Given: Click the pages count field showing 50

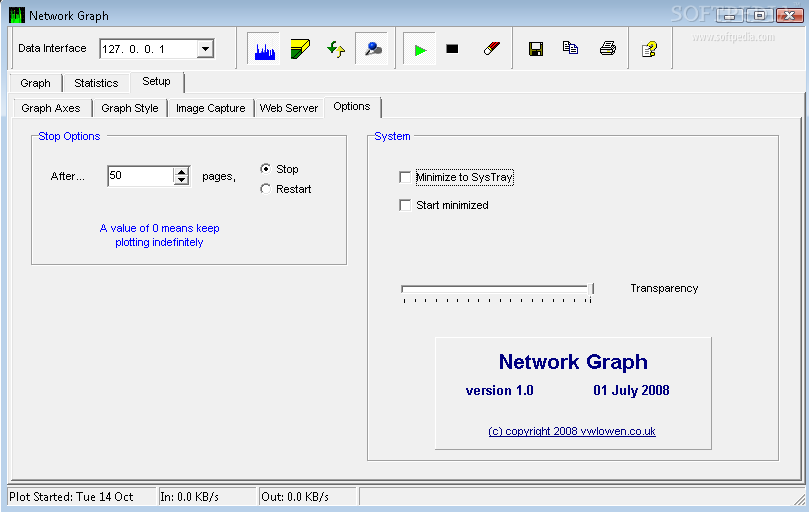Looking at the screenshot, I should [x=140, y=176].
